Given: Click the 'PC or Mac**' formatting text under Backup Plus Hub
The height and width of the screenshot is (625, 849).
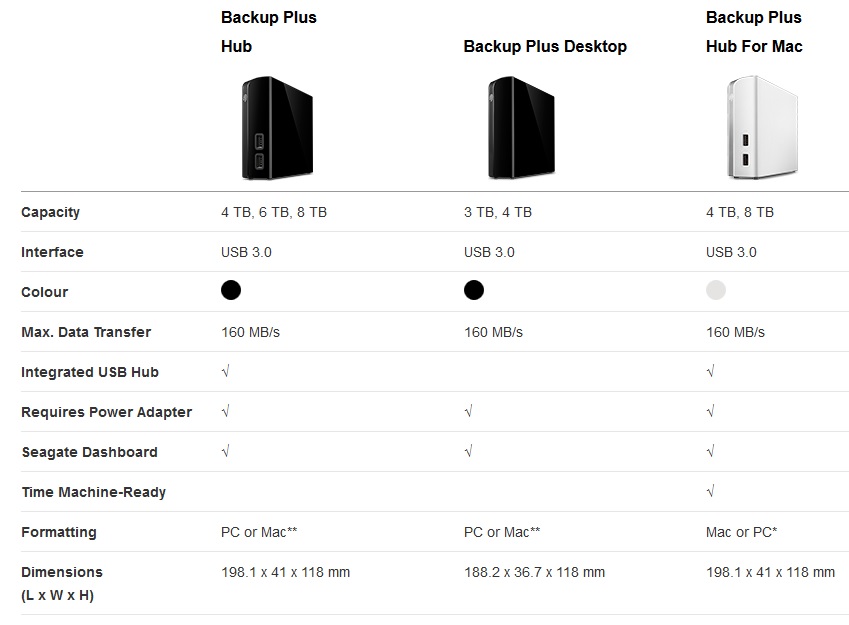Looking at the screenshot, I should pos(259,532).
